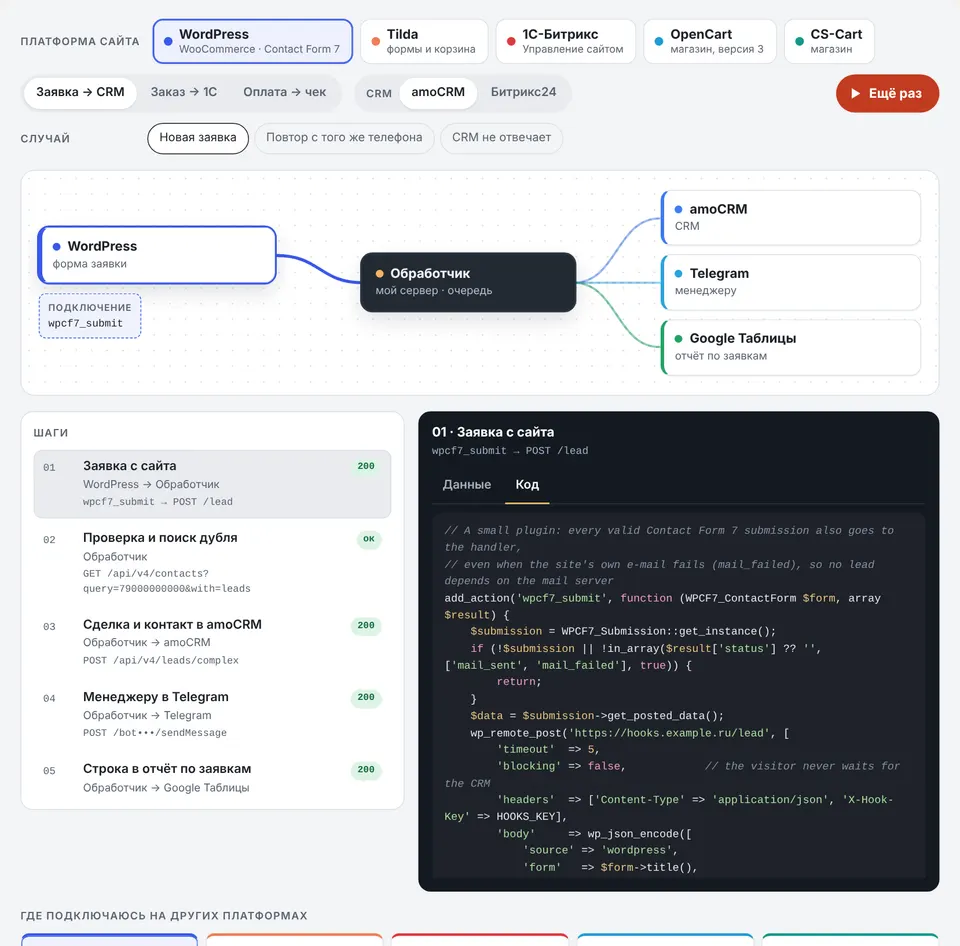Click the play icon in Ещё раз

point(855,93)
